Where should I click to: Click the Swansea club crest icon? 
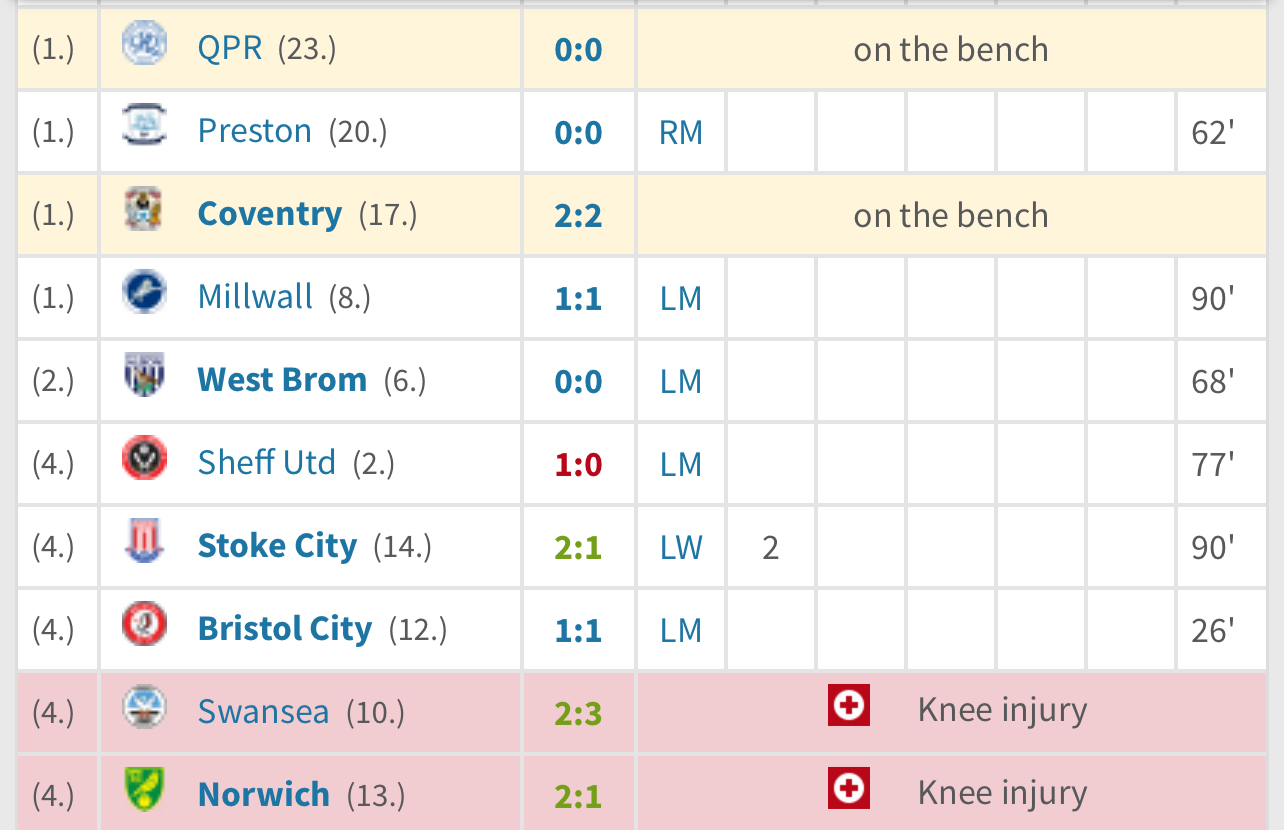(x=144, y=707)
